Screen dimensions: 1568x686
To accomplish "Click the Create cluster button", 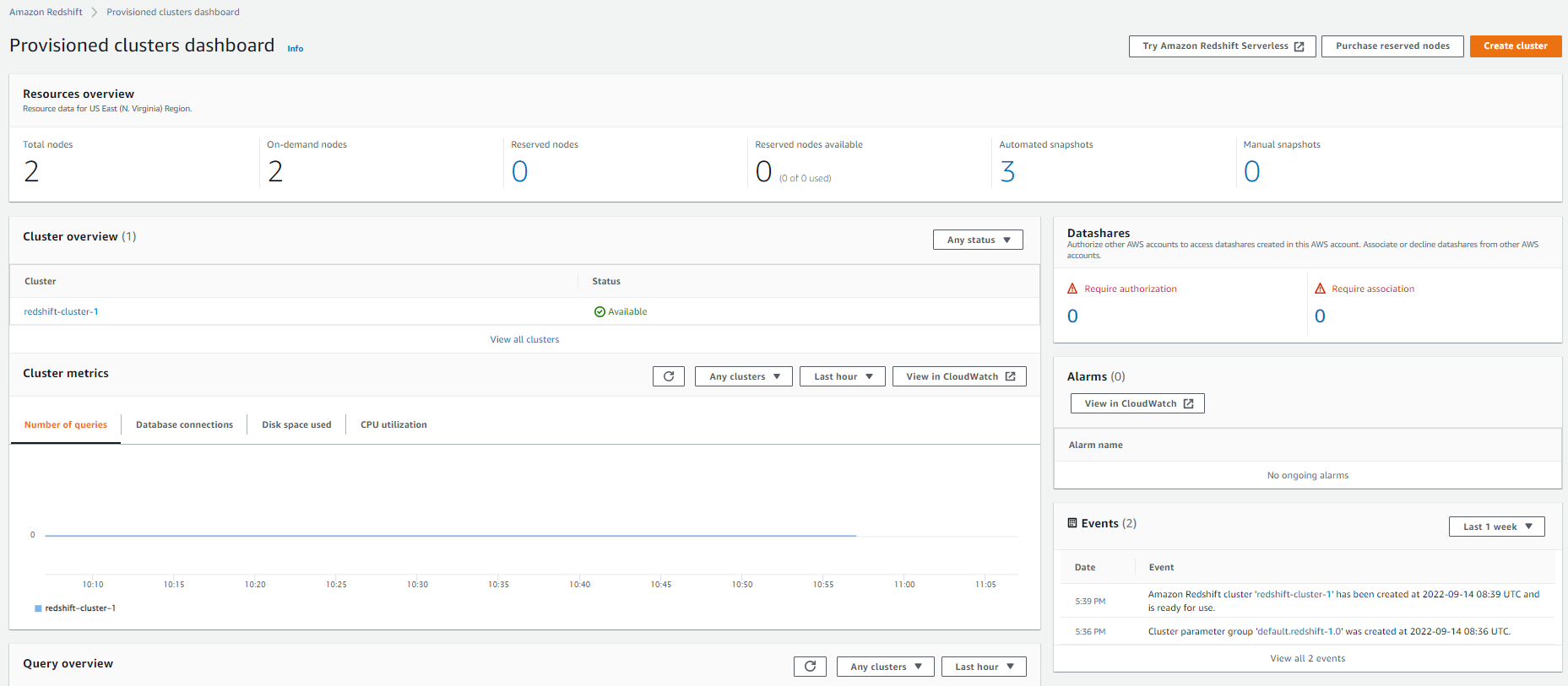I will click(1516, 46).
